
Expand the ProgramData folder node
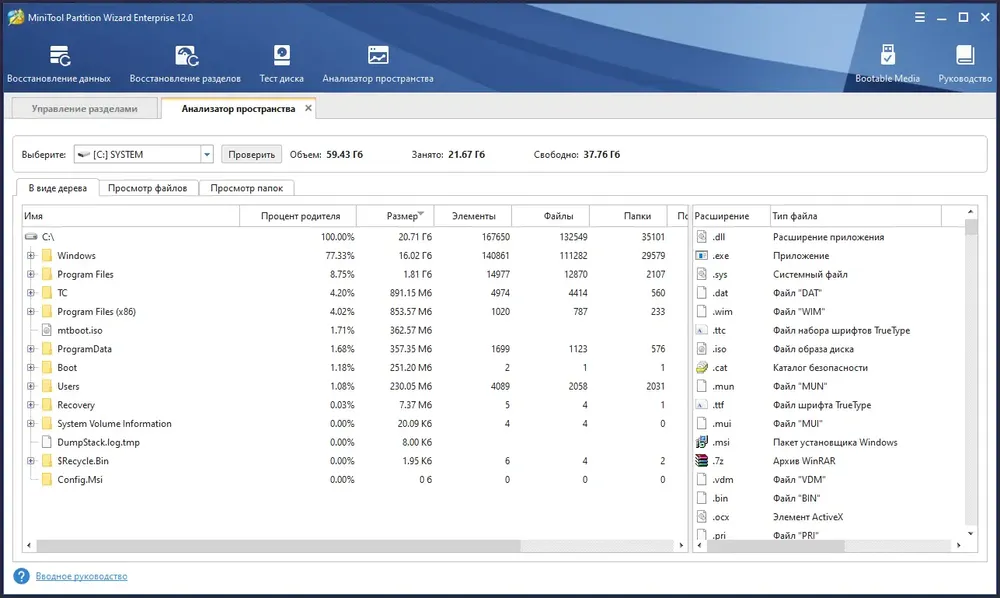(x=30, y=349)
